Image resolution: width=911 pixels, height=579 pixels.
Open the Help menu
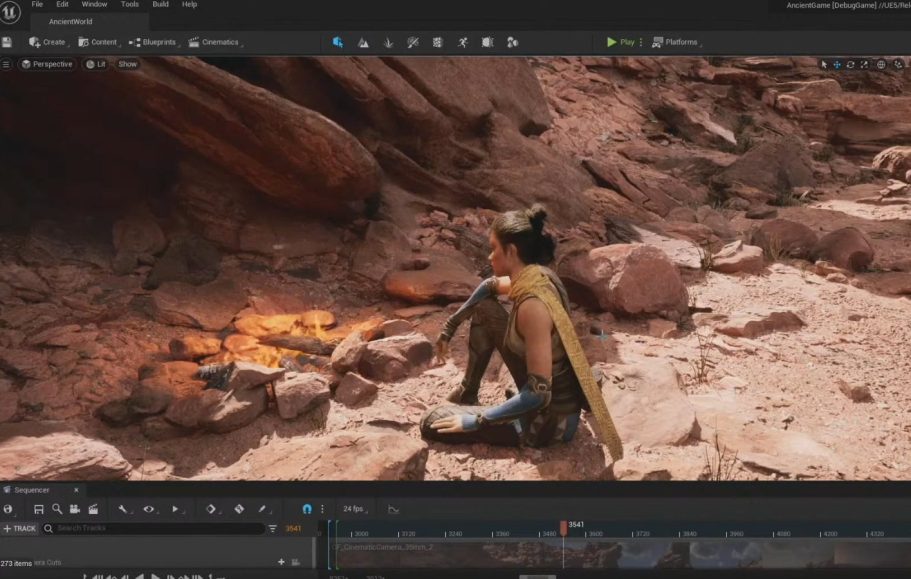tap(189, 4)
